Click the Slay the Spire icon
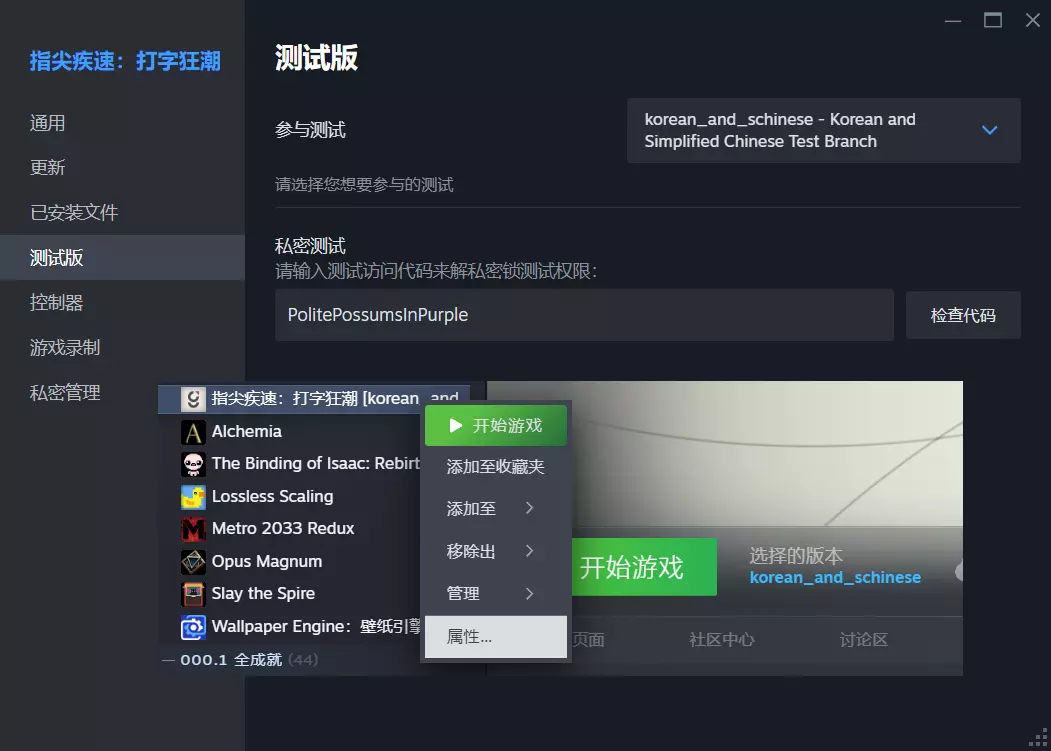The height and width of the screenshot is (751, 1051). 193,594
